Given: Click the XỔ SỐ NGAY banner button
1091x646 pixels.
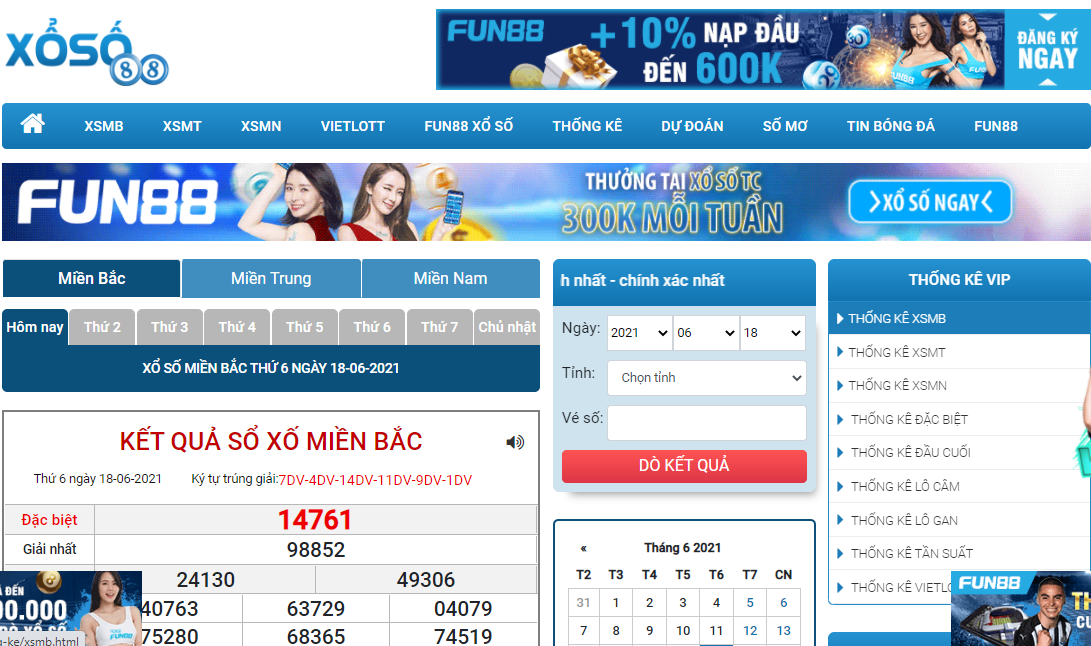Looking at the screenshot, I should tap(930, 202).
